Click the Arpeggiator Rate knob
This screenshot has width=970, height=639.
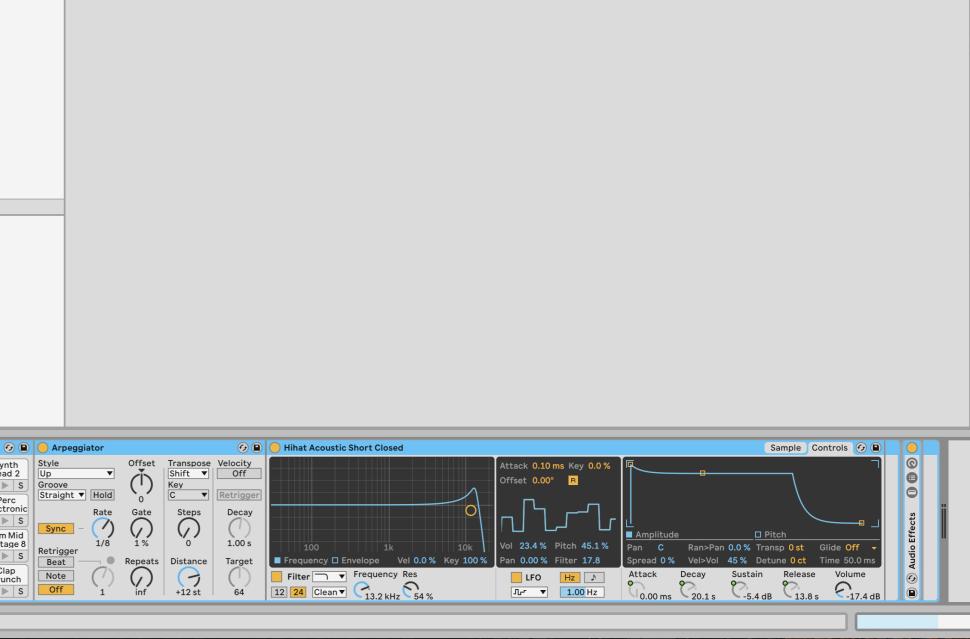(x=102, y=528)
